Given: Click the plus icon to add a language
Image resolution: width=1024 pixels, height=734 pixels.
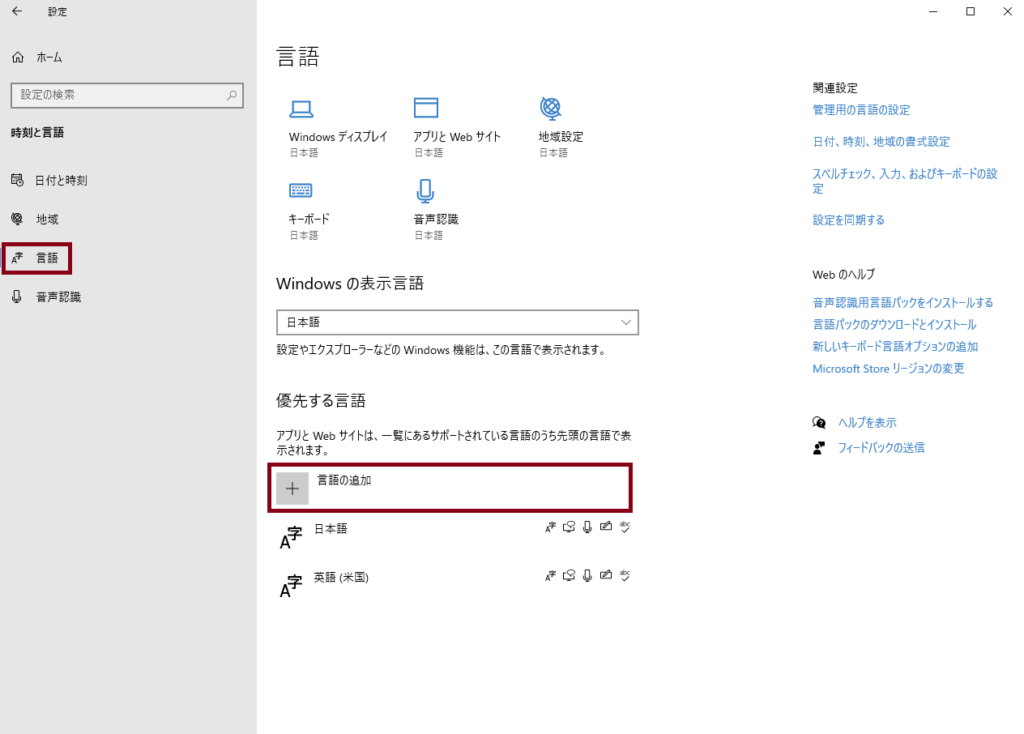Looking at the screenshot, I should 292,488.
